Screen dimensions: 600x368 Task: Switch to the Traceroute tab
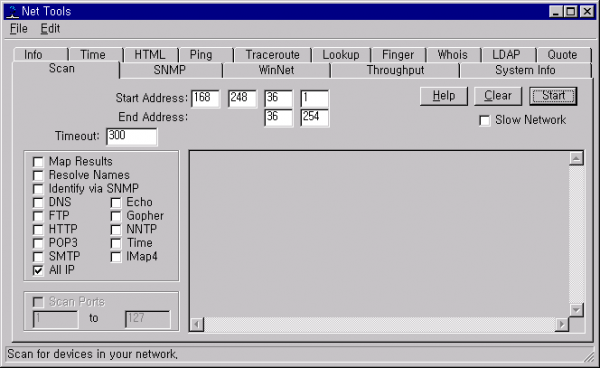(273, 55)
